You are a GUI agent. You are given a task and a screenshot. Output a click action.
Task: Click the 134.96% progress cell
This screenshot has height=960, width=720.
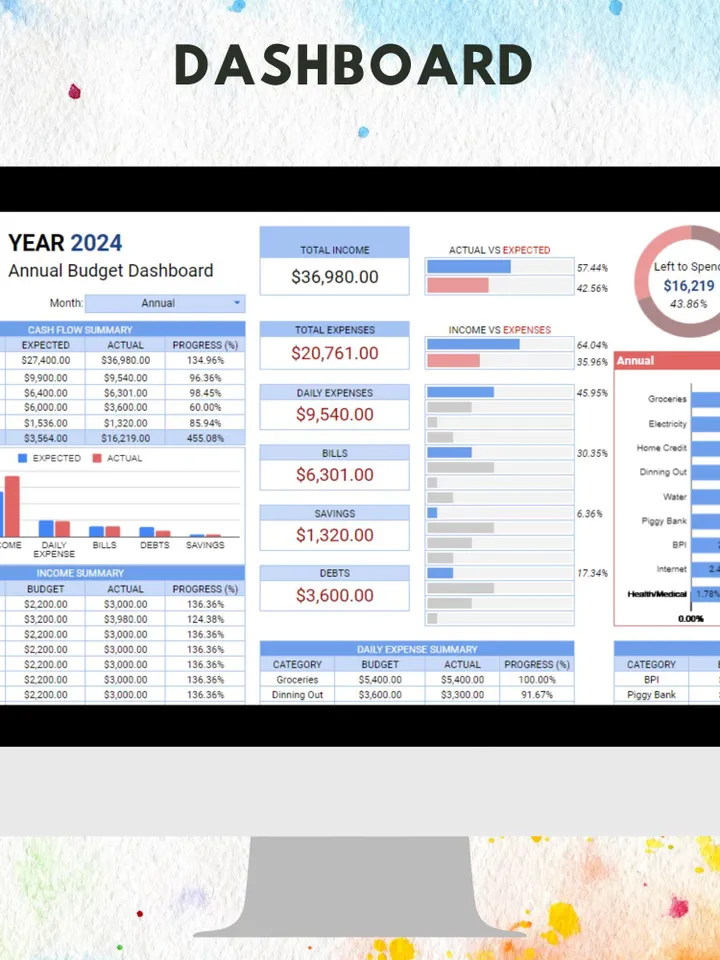click(x=205, y=361)
